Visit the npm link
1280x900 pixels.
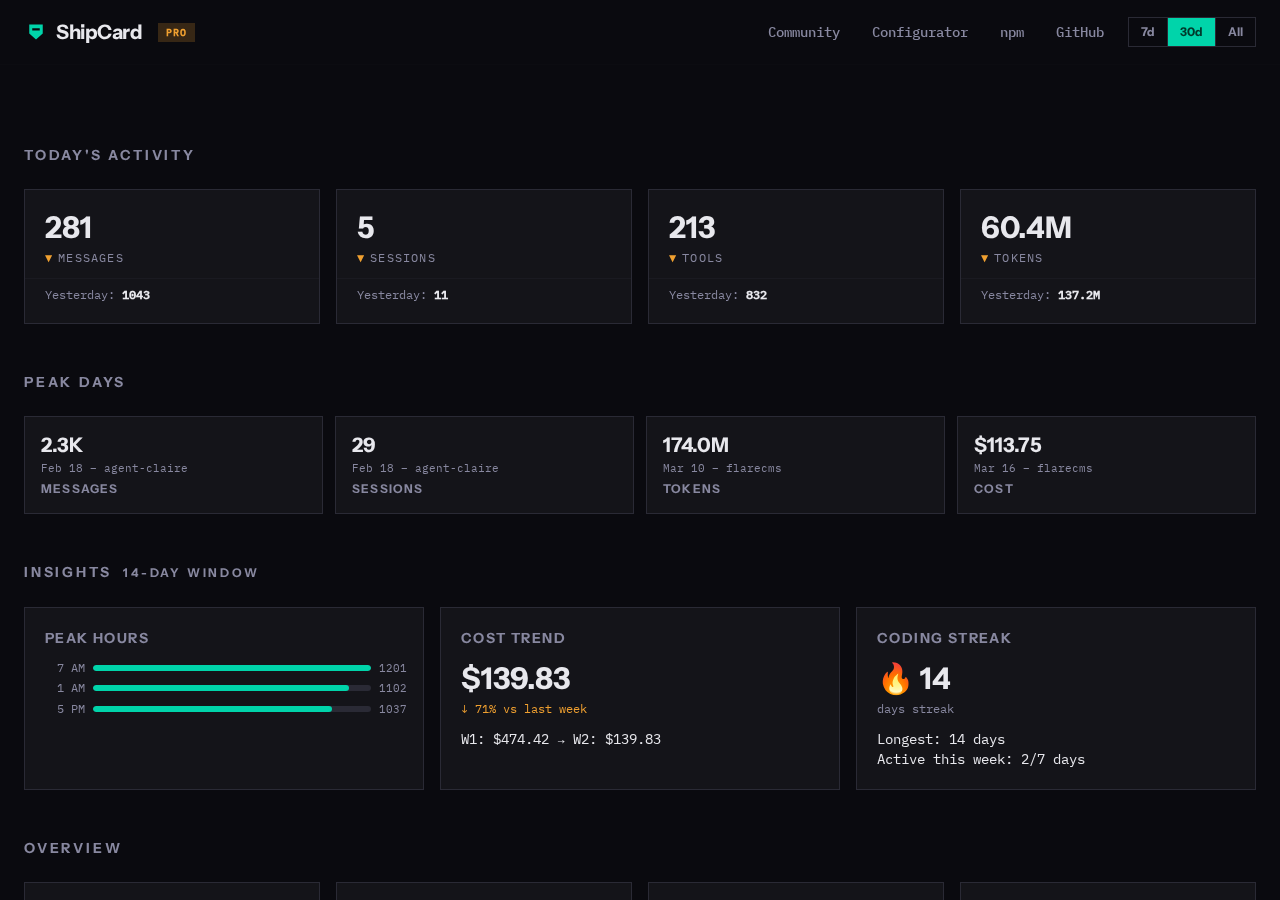point(1012,30)
